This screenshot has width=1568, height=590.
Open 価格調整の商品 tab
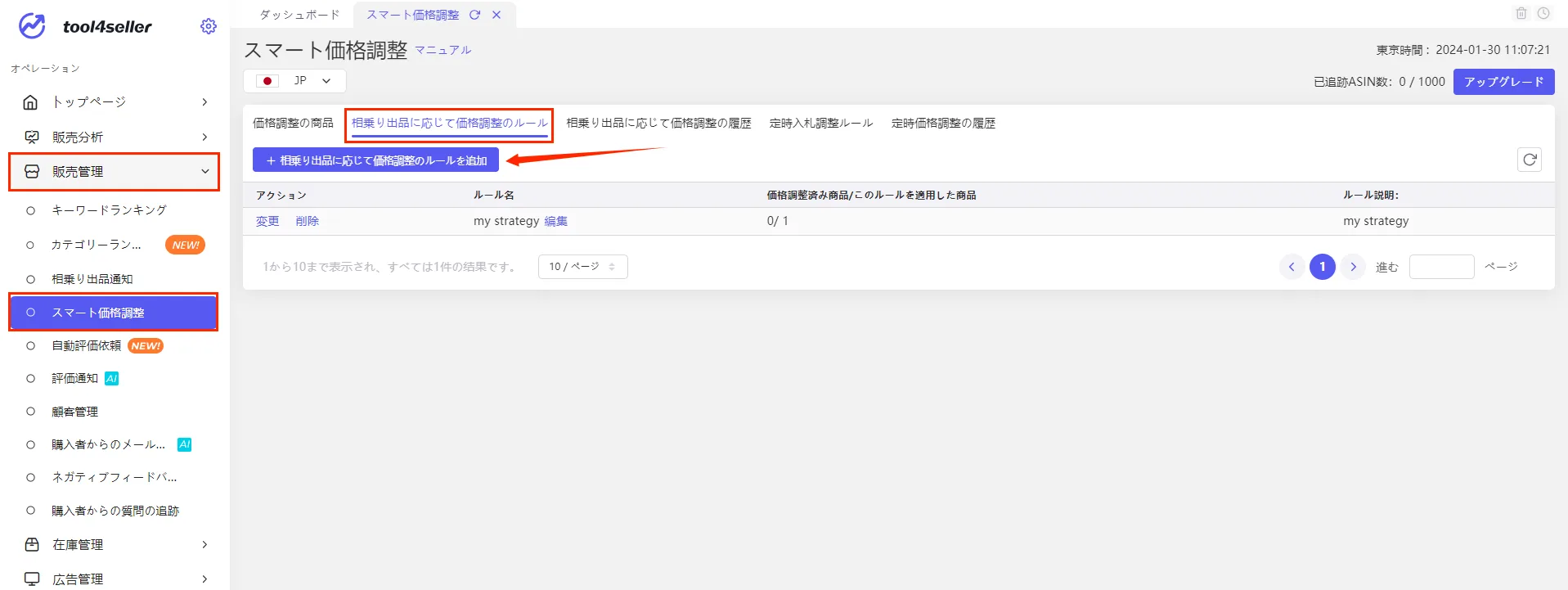coord(293,123)
